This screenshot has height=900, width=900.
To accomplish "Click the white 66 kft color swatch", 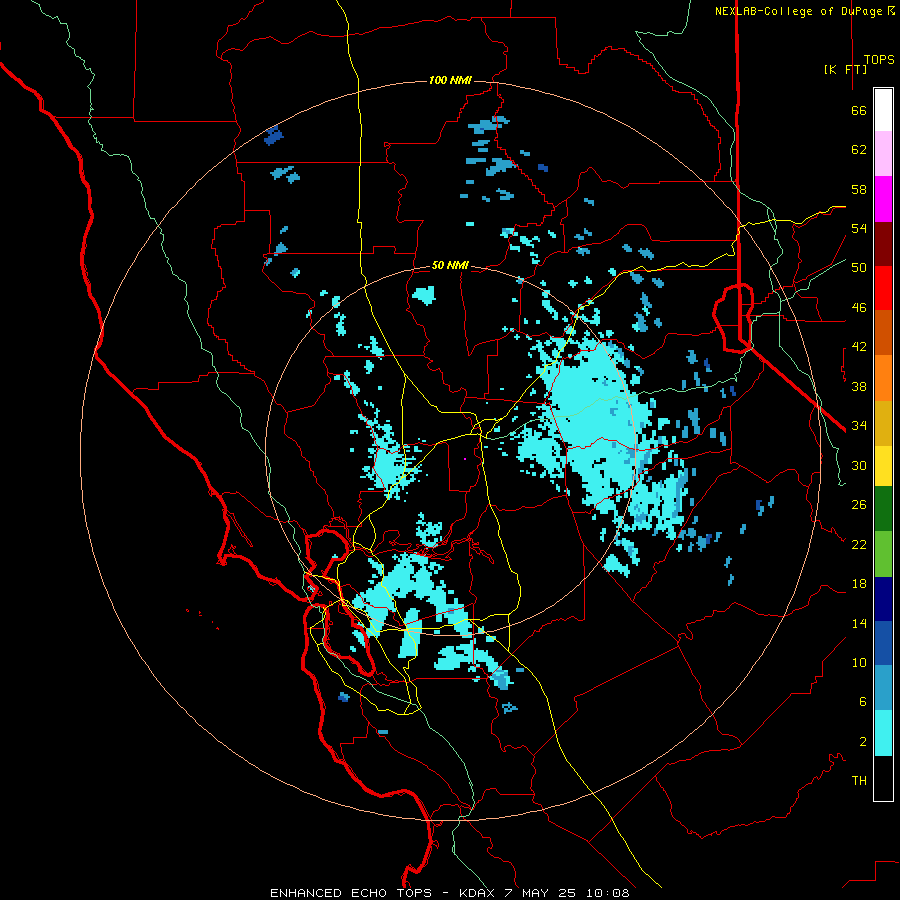I will point(883,110).
